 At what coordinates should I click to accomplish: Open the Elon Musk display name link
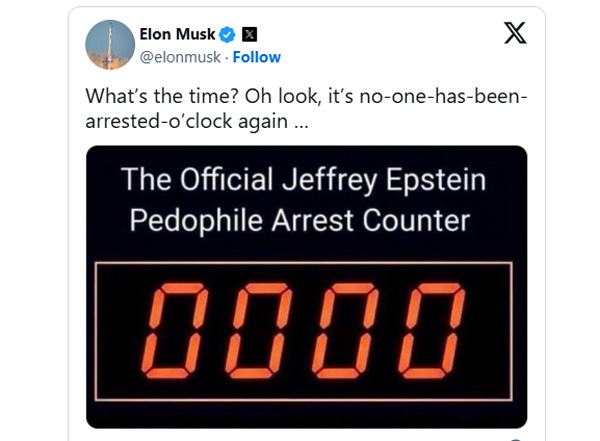[177, 34]
